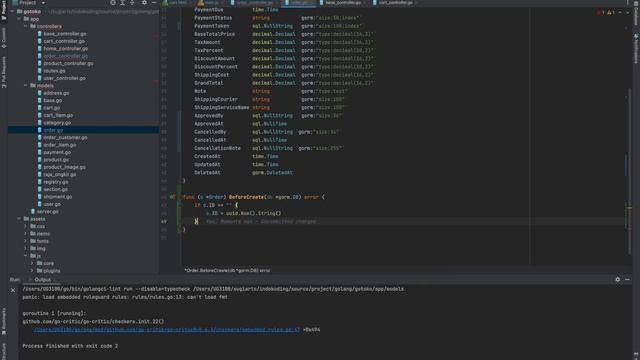Click the blue file path link in output

pyautogui.click(x=167, y=329)
